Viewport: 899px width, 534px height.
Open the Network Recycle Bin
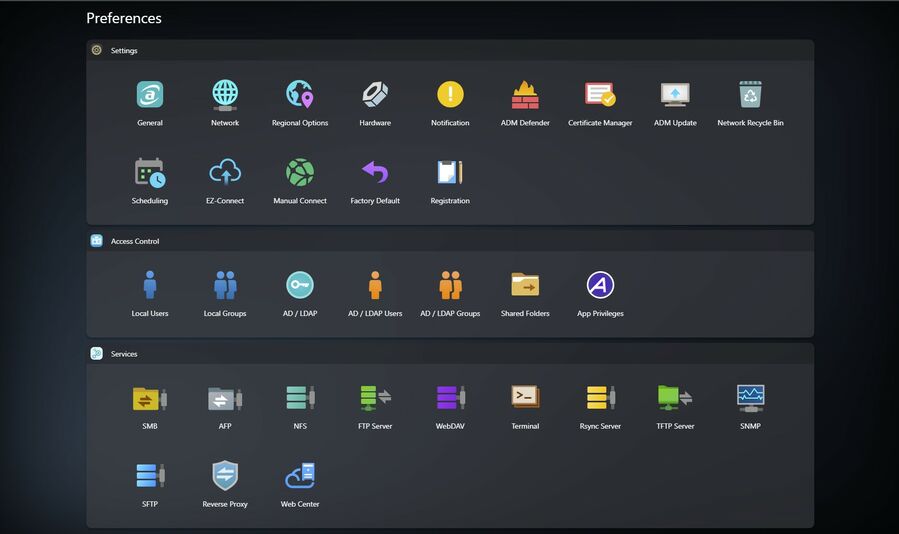point(750,95)
